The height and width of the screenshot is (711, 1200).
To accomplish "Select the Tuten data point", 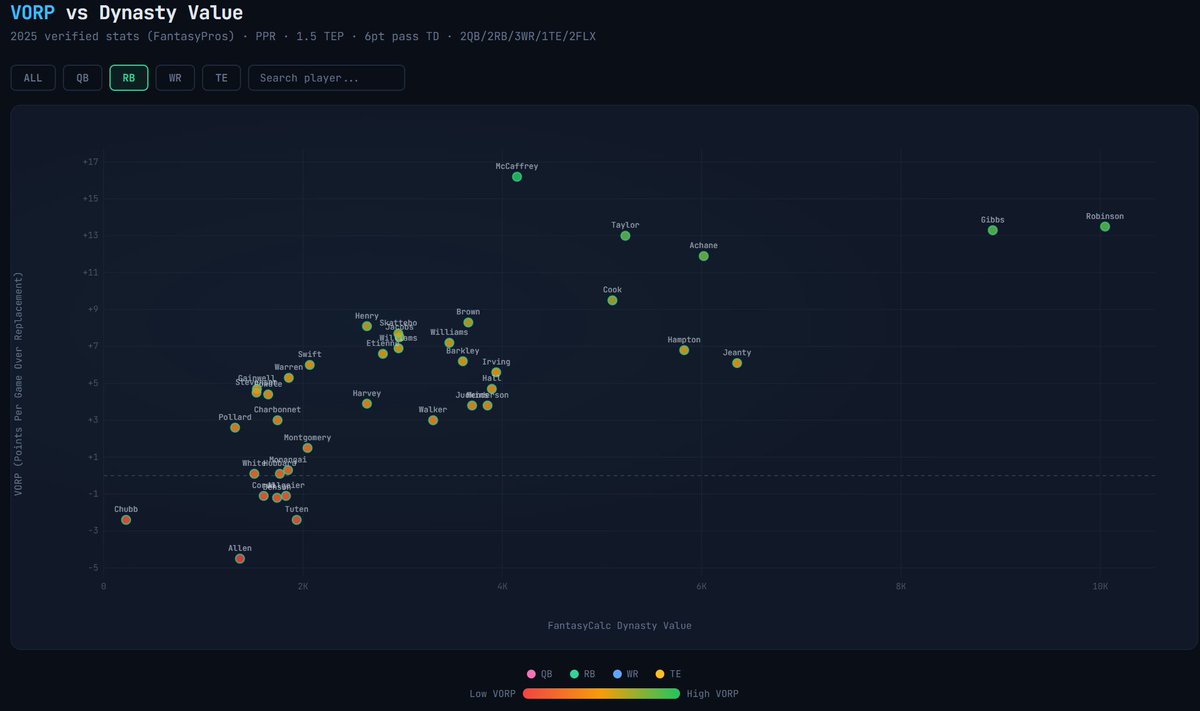I will tap(296, 520).
